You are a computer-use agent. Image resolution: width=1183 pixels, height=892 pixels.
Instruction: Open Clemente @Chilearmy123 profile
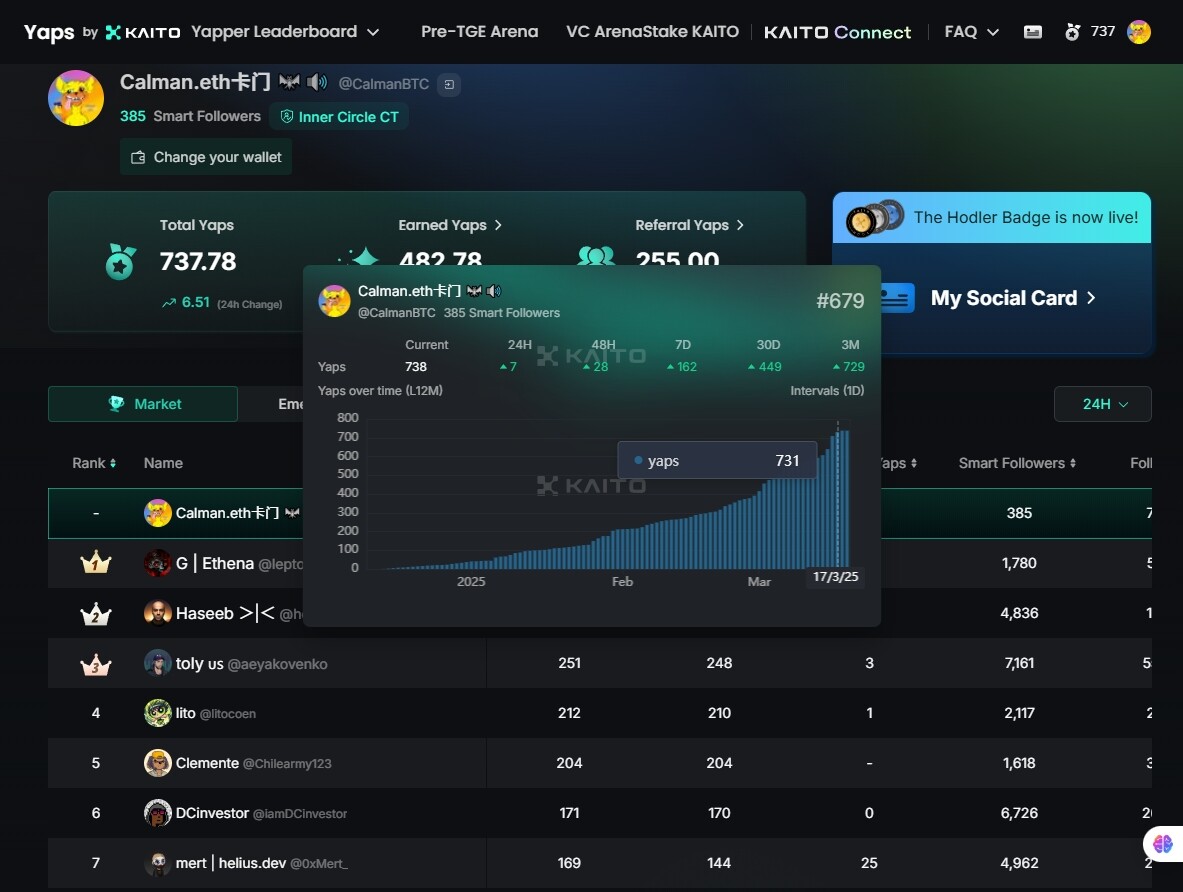click(254, 763)
